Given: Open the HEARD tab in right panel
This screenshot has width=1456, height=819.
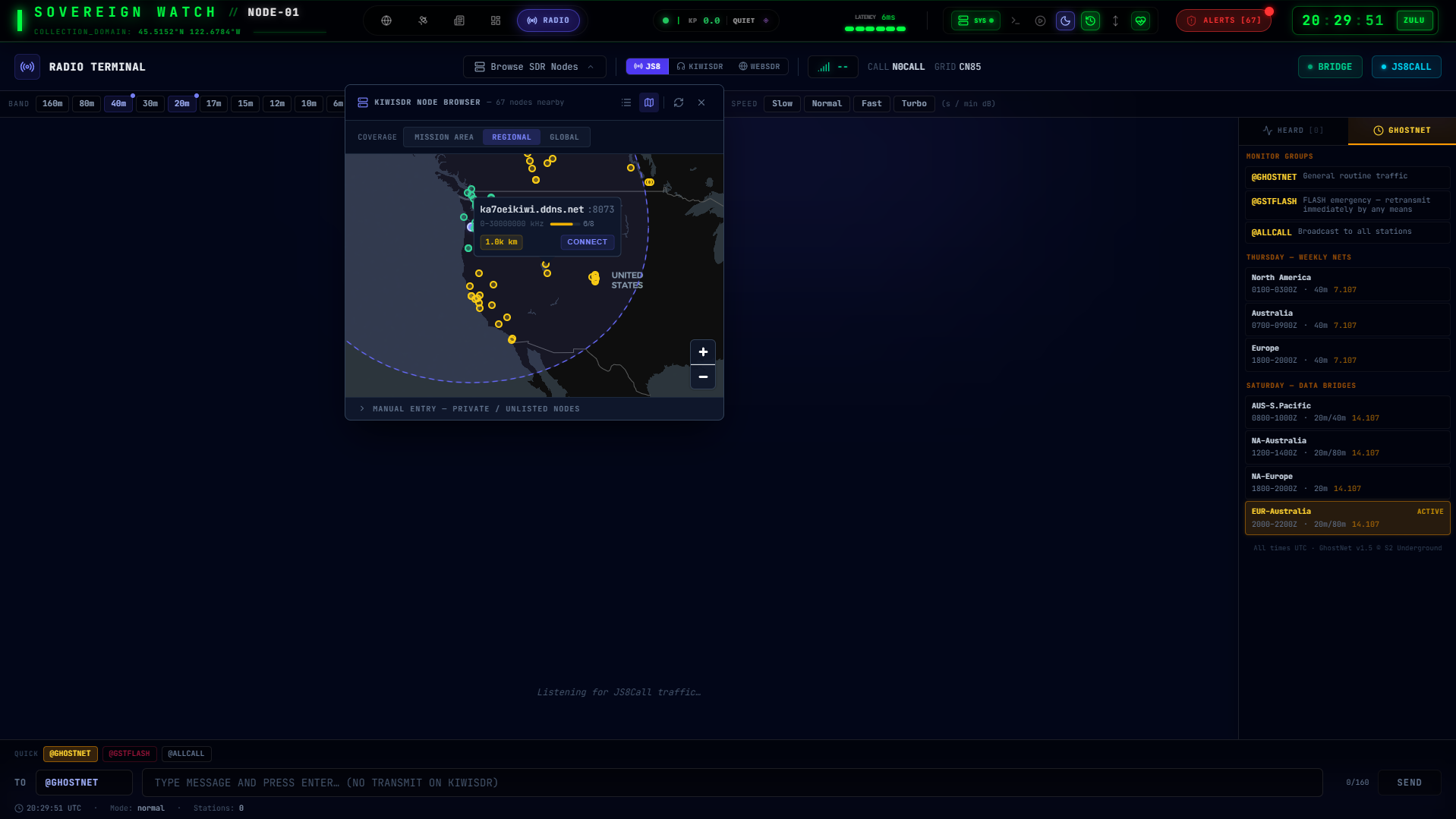Looking at the screenshot, I should pyautogui.click(x=1293, y=130).
